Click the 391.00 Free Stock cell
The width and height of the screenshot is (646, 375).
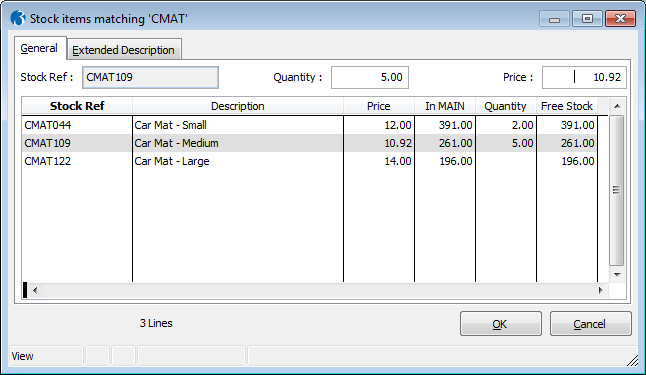pyautogui.click(x=567, y=125)
